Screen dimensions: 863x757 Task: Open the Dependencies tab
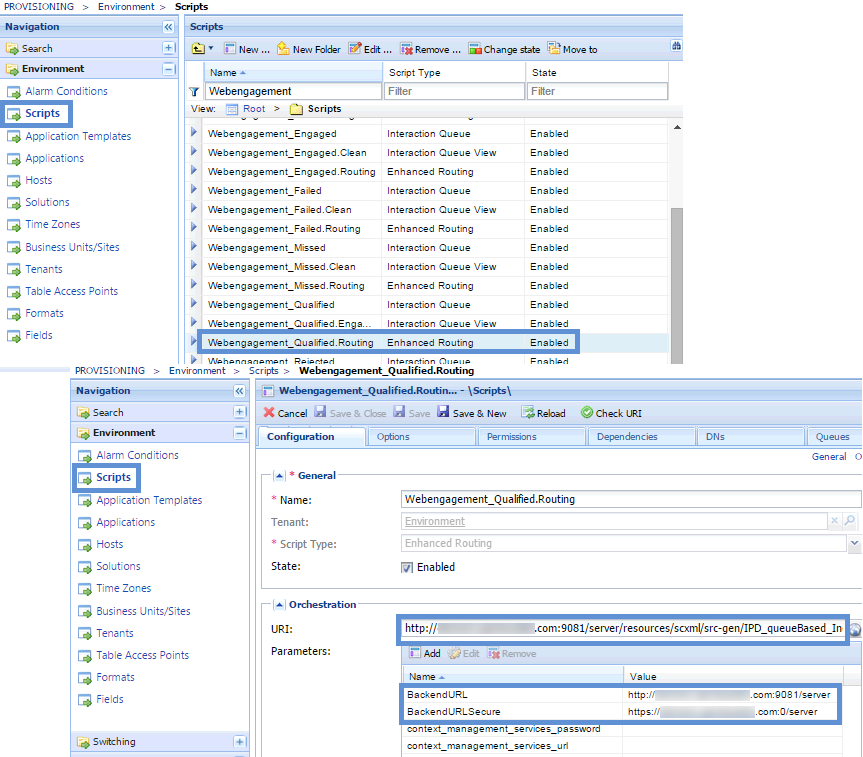627,437
